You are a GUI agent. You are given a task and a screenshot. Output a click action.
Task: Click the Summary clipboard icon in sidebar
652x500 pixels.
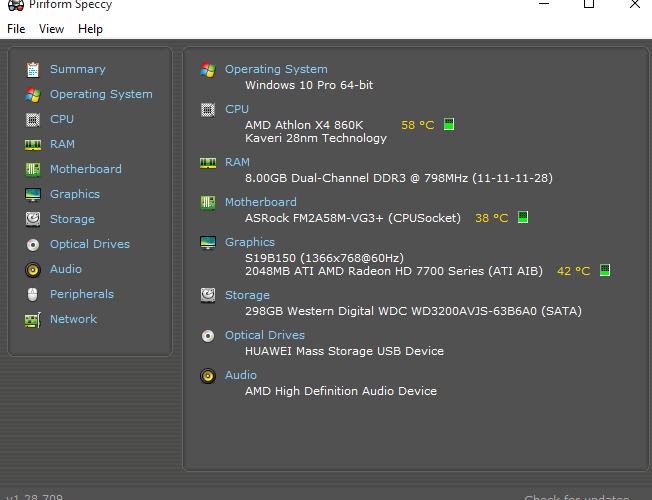point(33,69)
